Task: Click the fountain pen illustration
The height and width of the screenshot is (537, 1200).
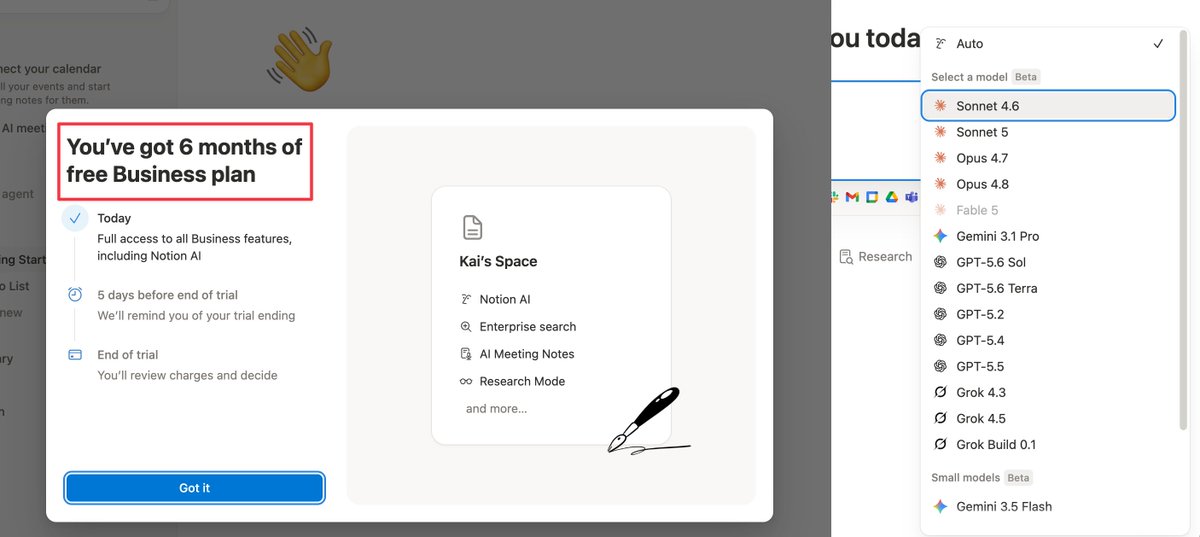Action: (x=648, y=420)
